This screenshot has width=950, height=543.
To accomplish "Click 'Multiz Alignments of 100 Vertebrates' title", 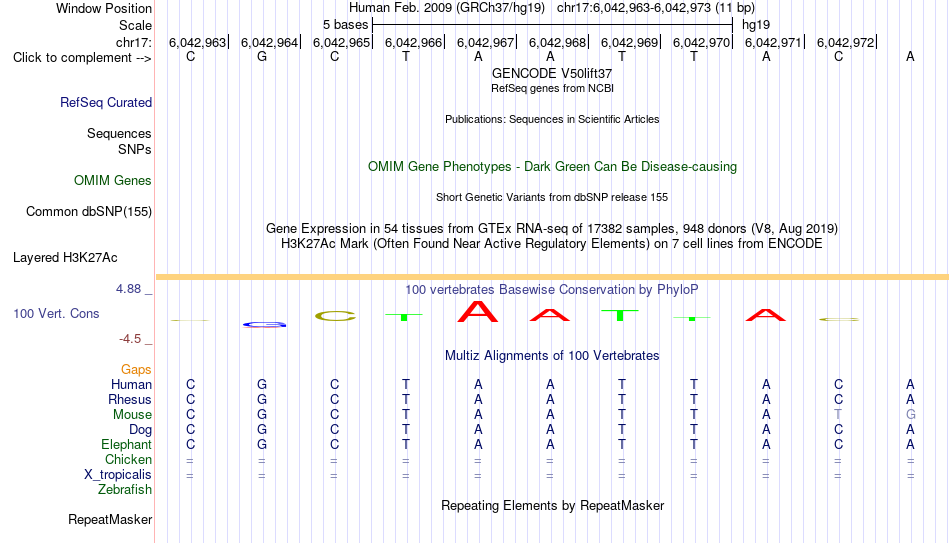I will [x=552, y=356].
